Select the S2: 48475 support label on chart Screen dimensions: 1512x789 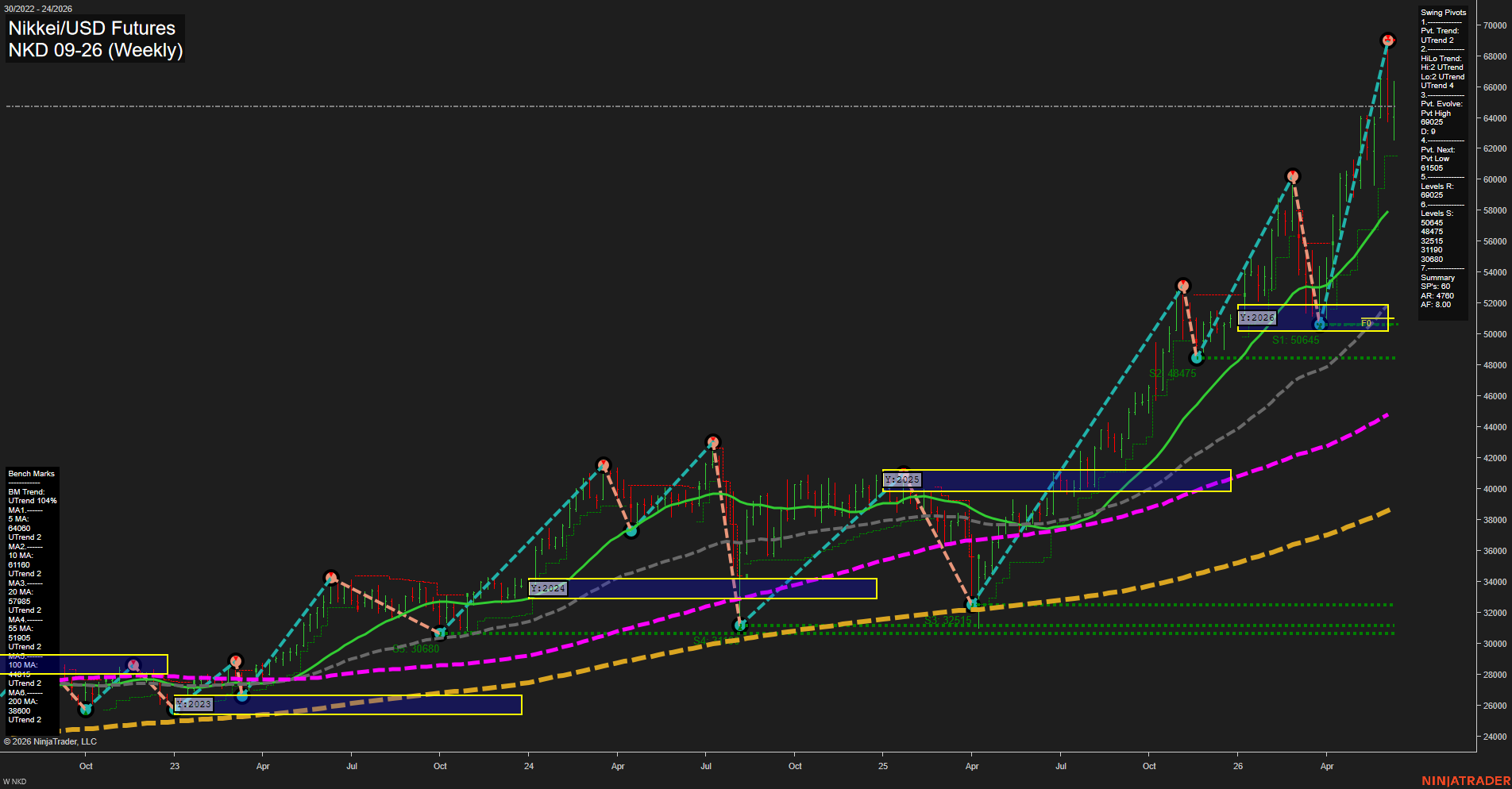pyautogui.click(x=1172, y=373)
